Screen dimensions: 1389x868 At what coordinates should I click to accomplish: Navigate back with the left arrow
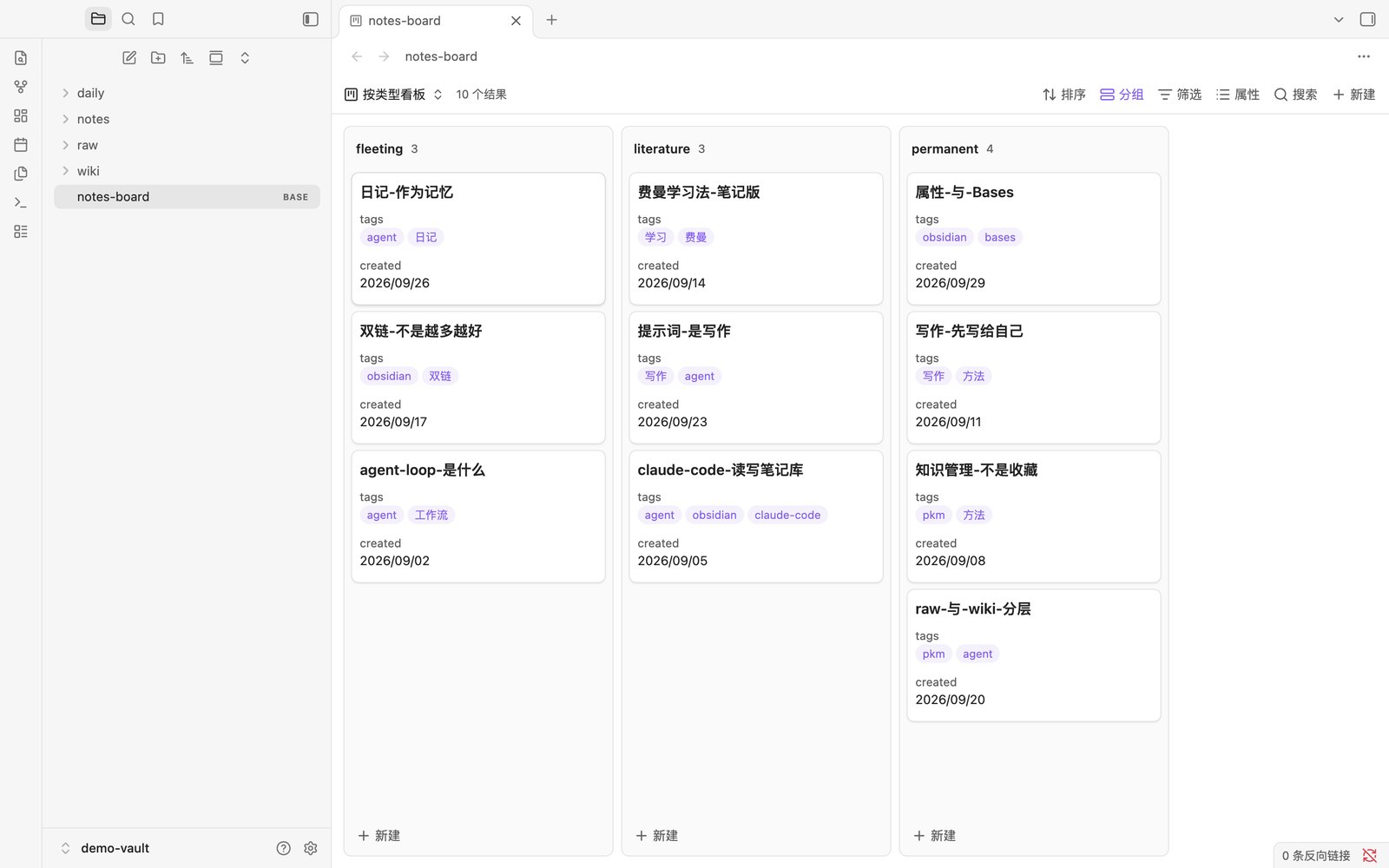[x=357, y=56]
